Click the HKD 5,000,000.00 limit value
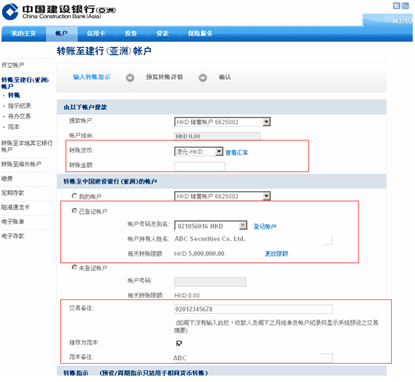 click(199, 254)
